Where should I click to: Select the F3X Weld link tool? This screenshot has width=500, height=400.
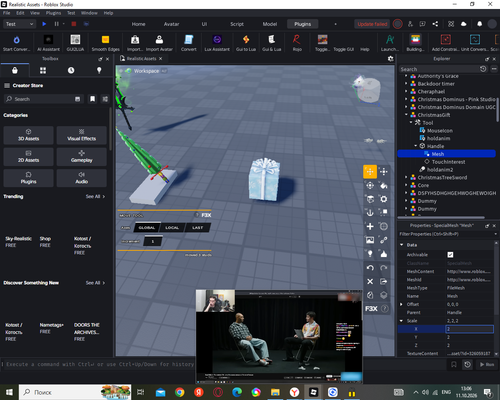tap(384, 240)
